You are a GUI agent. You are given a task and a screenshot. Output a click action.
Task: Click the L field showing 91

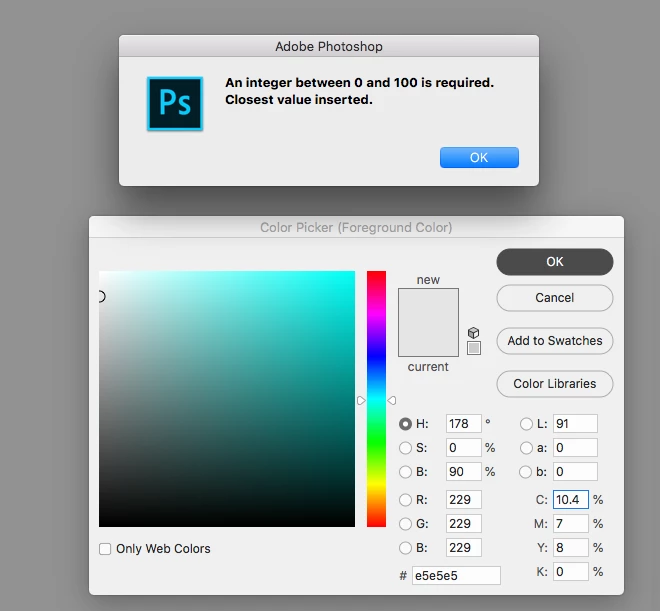pos(575,424)
